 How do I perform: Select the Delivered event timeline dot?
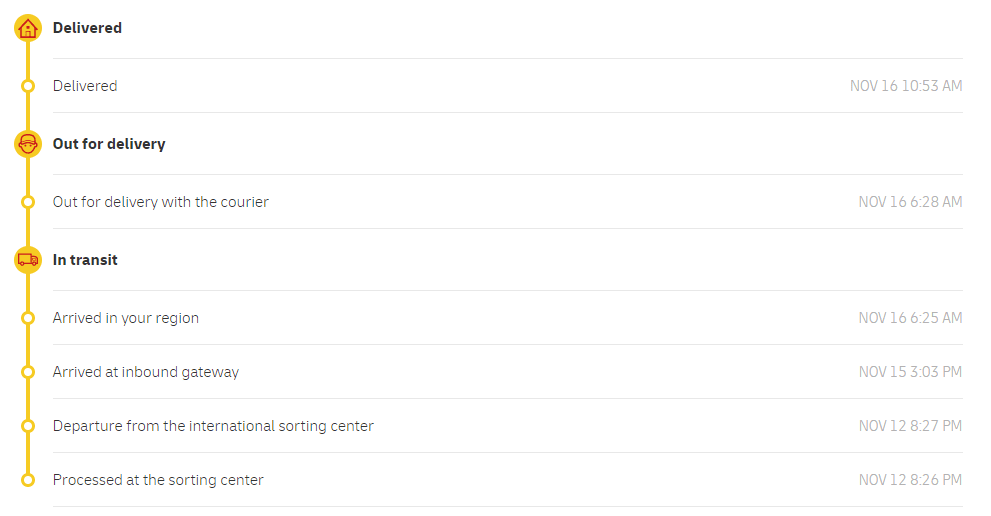[x=28, y=86]
